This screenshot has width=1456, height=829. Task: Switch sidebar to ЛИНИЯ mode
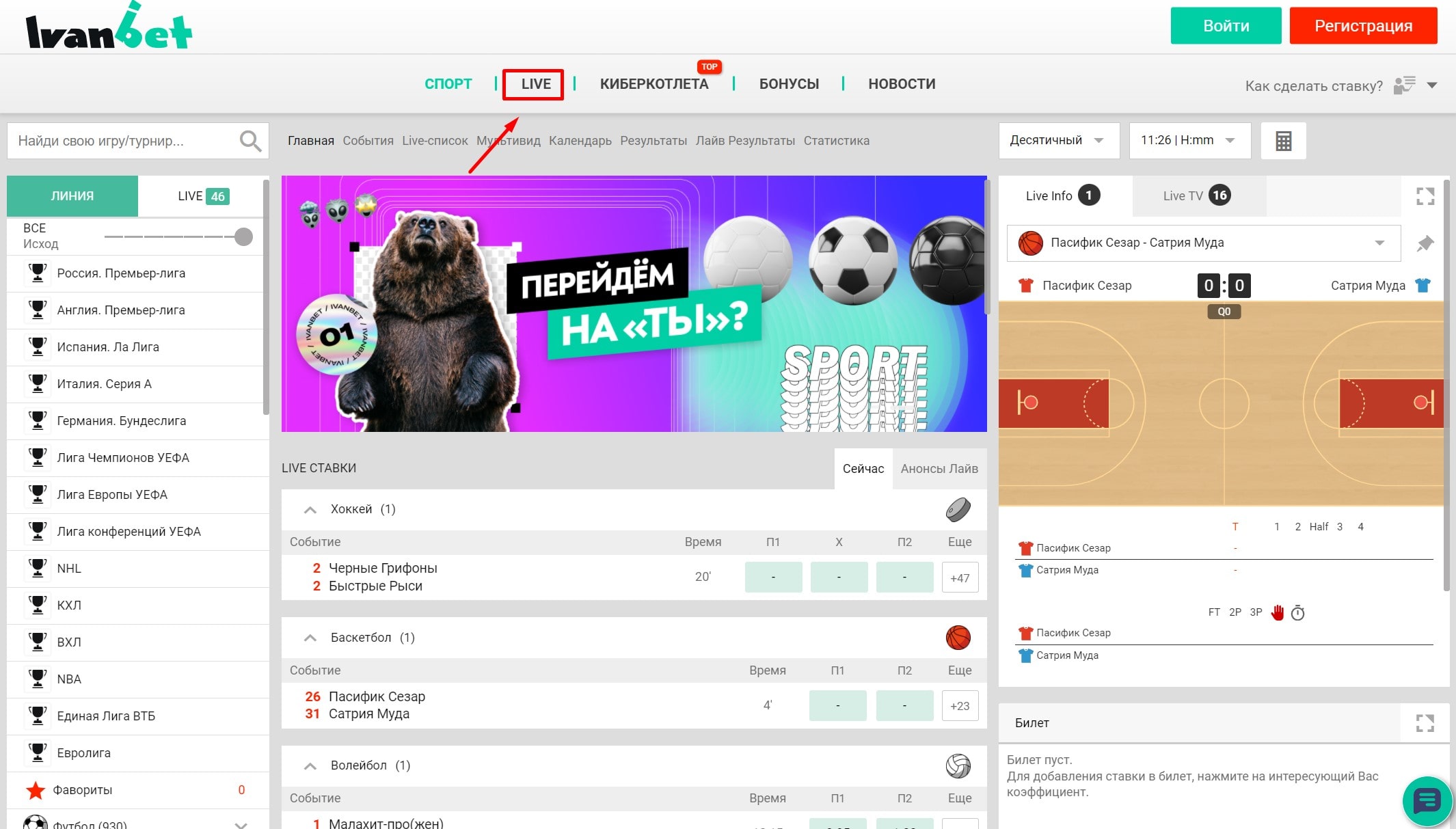pos(72,196)
